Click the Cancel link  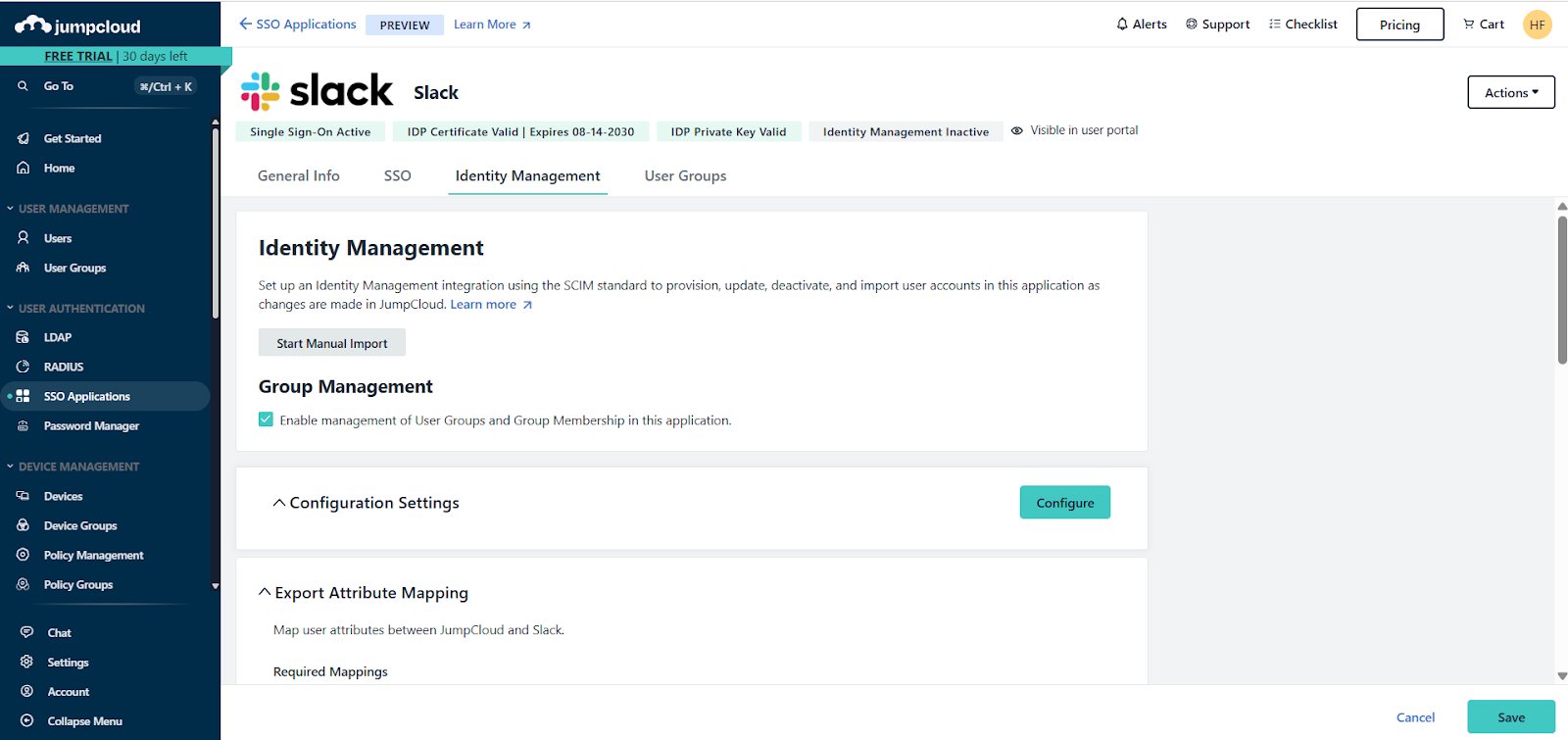click(x=1415, y=717)
